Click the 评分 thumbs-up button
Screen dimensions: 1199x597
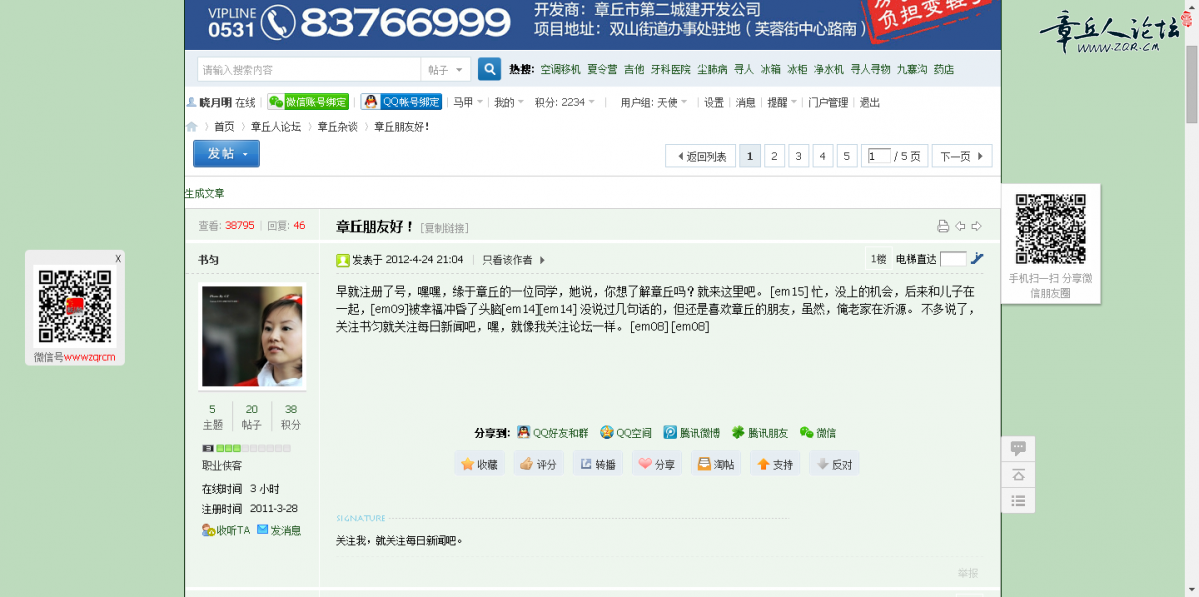click(x=538, y=463)
